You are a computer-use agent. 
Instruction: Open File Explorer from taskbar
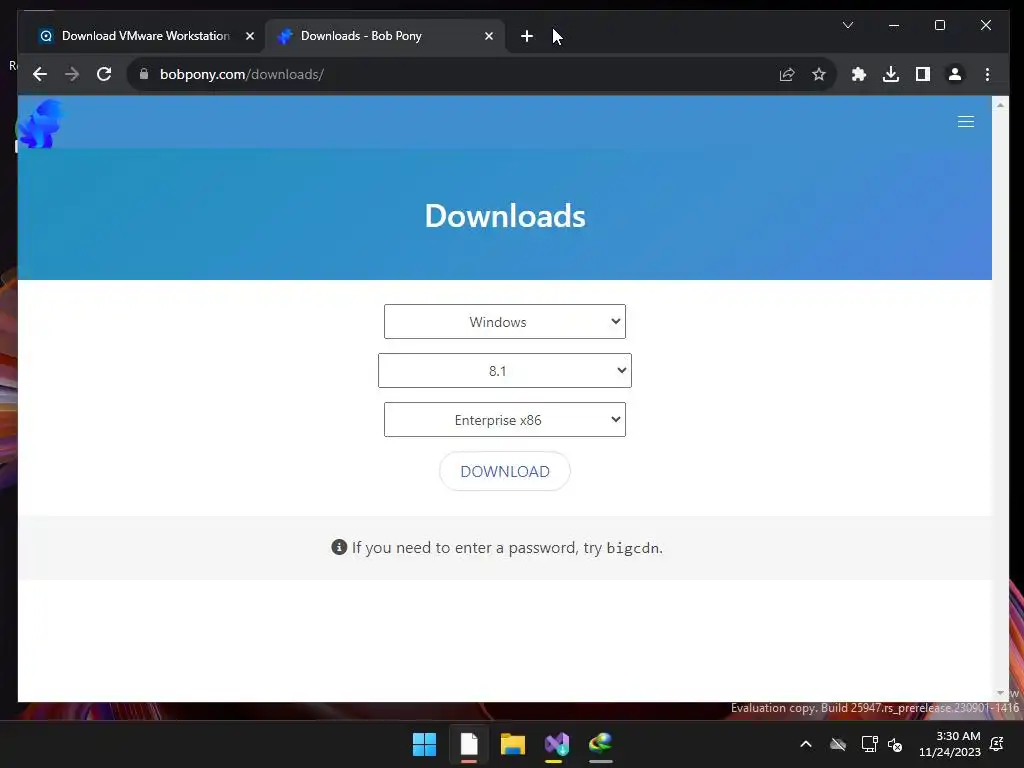(513, 744)
